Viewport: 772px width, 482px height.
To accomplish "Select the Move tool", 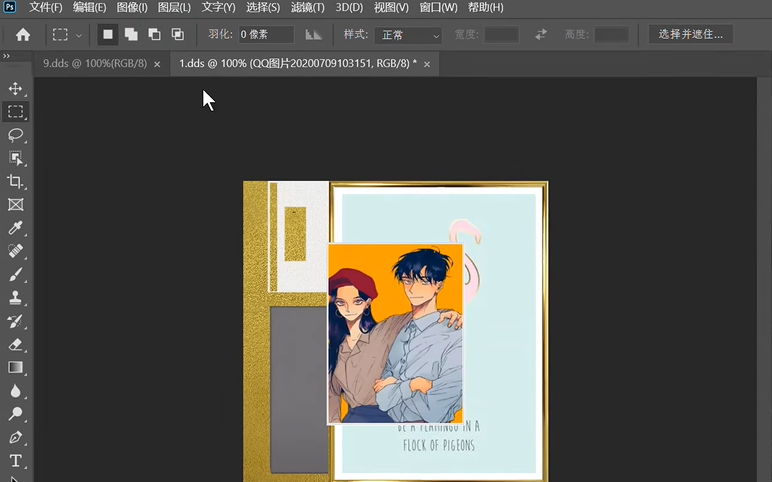I will pos(15,89).
